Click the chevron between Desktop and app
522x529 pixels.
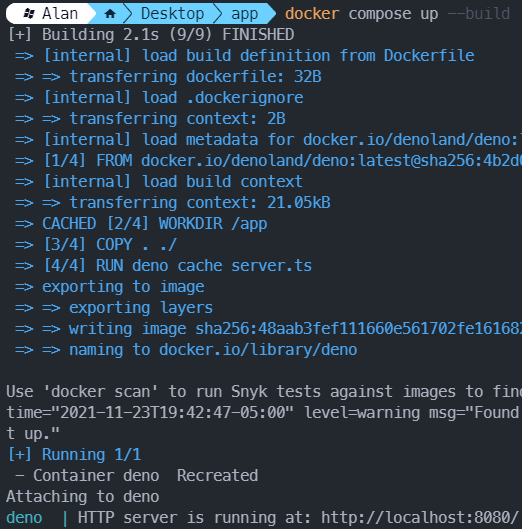pyautogui.click(x=218, y=14)
